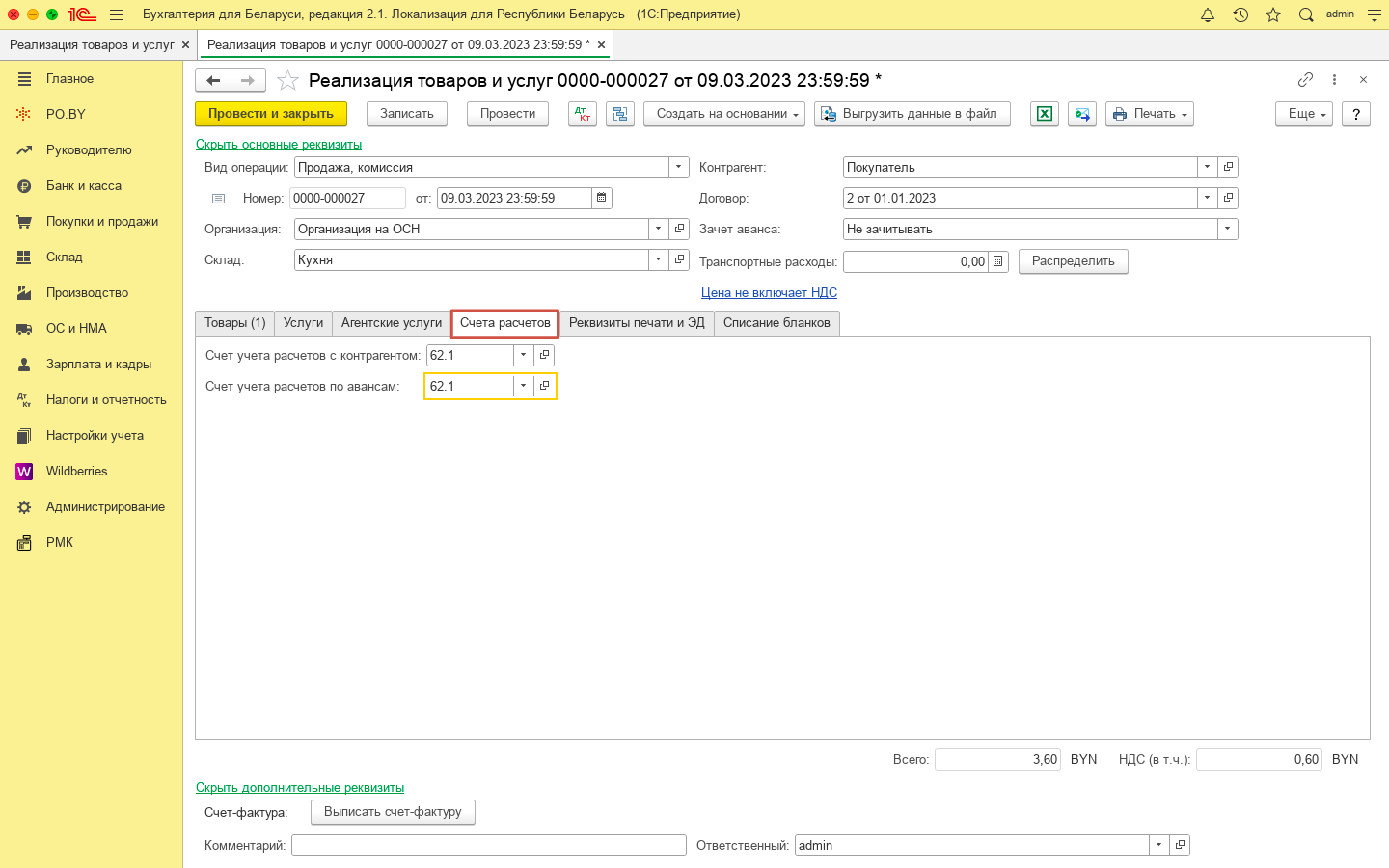Click the Дт/Кт postings icon in toolbar
Image resolution: width=1389 pixels, height=868 pixels.
click(x=583, y=114)
